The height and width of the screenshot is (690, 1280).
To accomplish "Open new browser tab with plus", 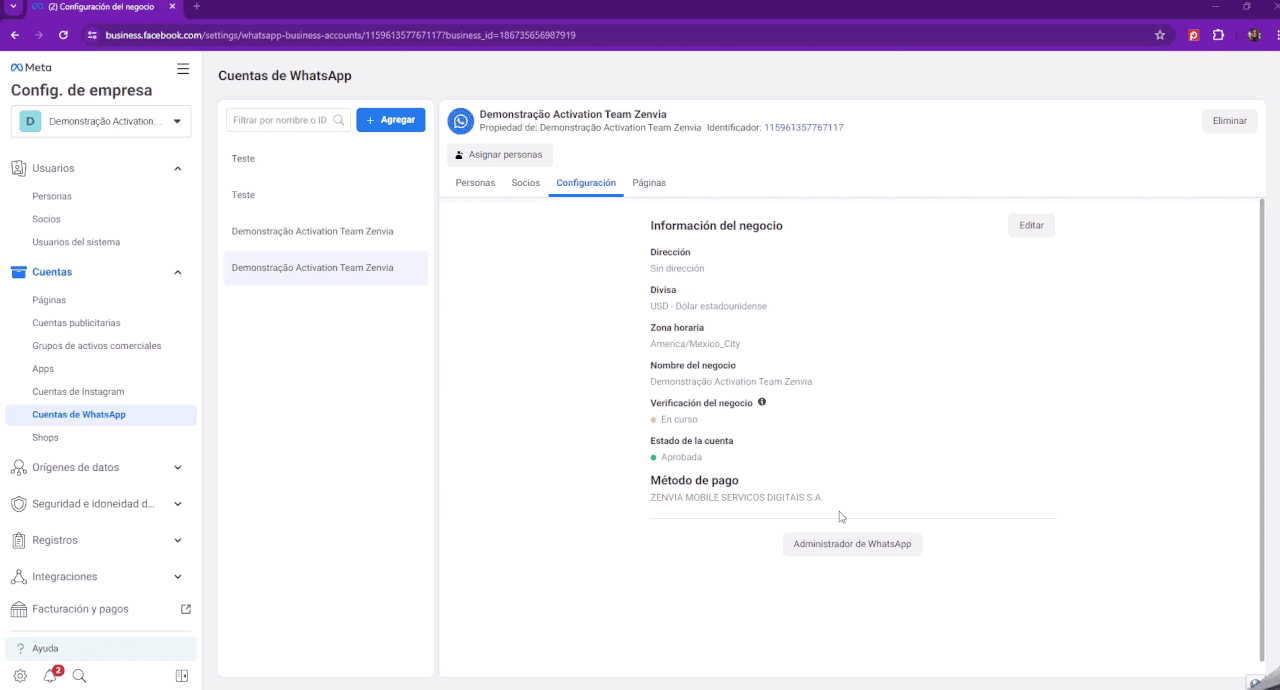I will (x=196, y=6).
